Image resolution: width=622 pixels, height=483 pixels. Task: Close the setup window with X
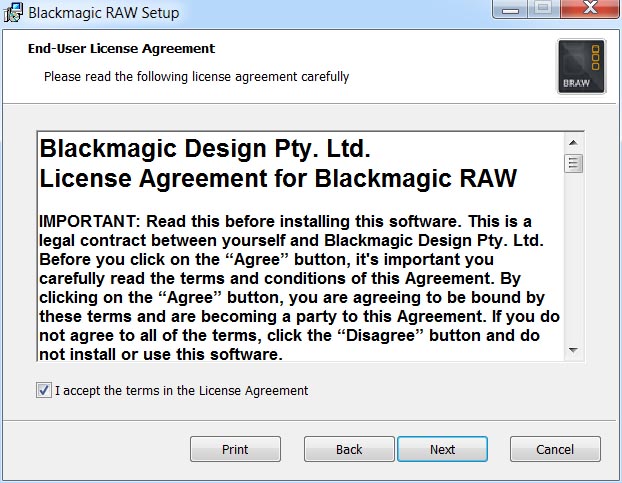tap(590, 9)
